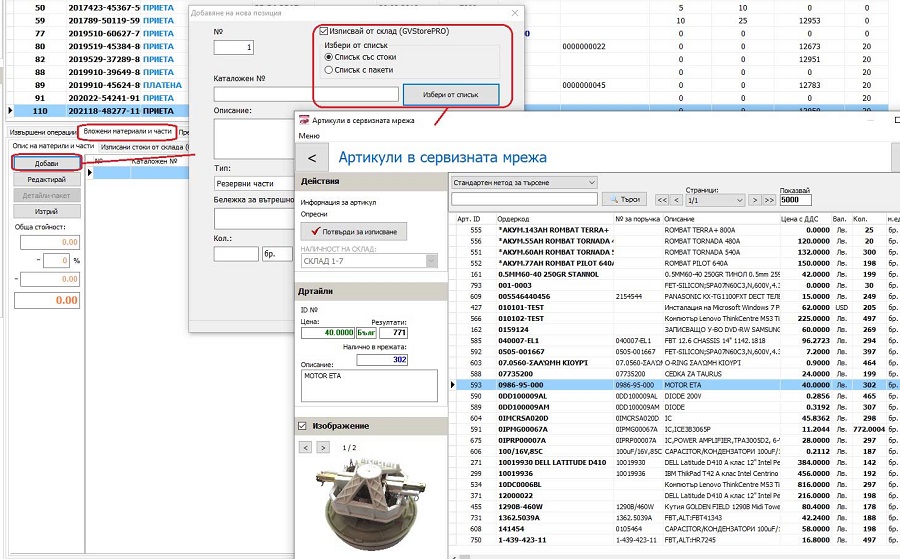Go to next results page

pyautogui.click(x=755, y=200)
